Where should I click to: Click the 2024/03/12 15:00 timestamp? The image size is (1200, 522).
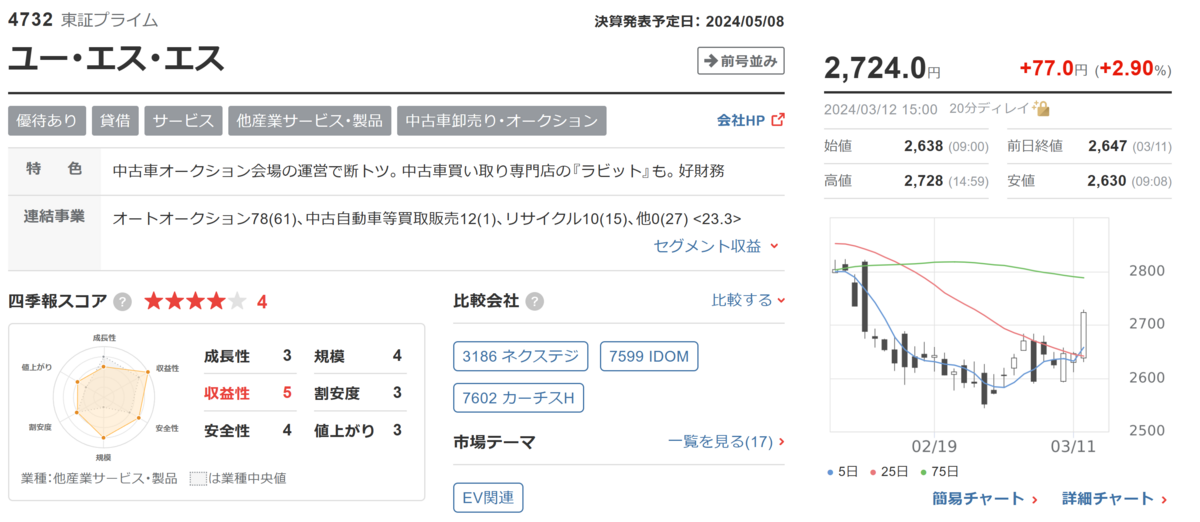coord(881,109)
